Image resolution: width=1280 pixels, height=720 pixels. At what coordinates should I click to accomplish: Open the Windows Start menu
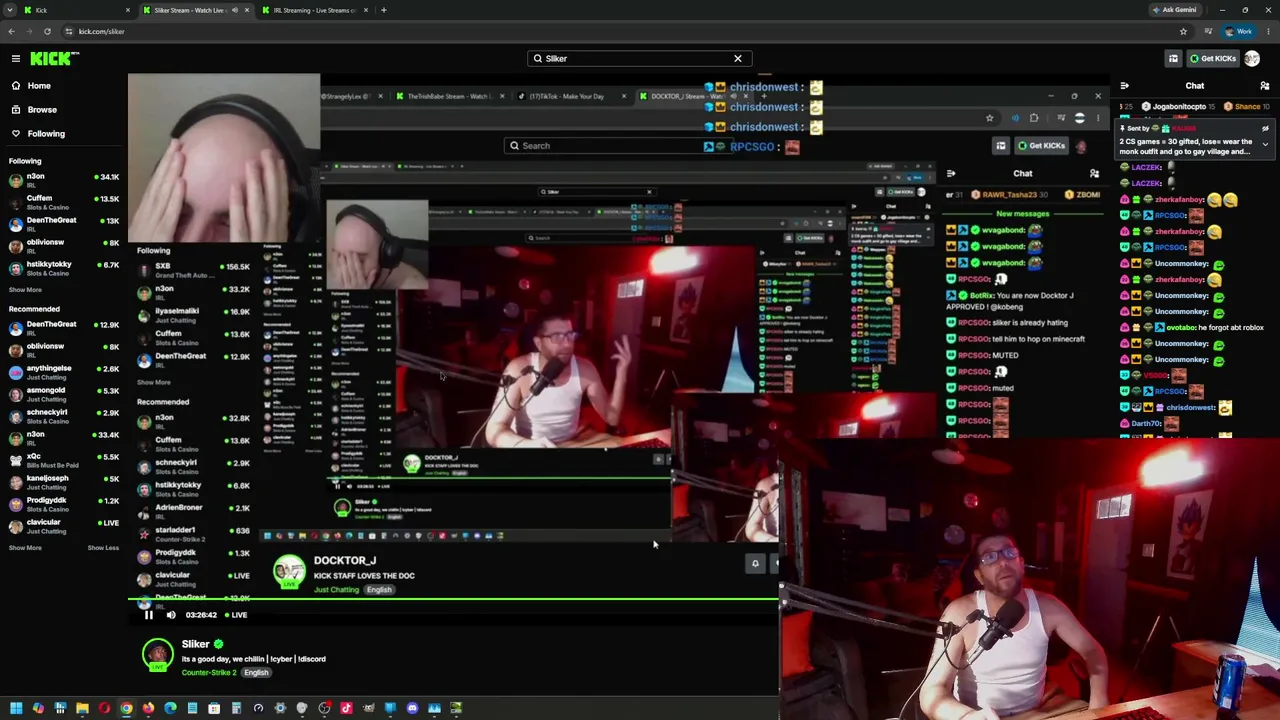pos(16,708)
